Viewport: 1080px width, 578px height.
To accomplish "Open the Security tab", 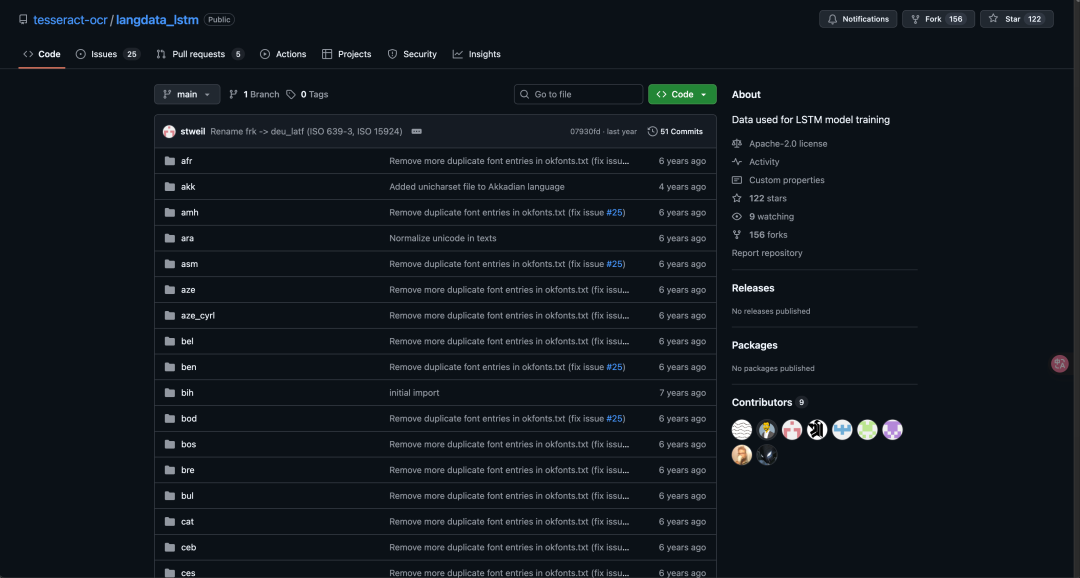I will tap(412, 54).
